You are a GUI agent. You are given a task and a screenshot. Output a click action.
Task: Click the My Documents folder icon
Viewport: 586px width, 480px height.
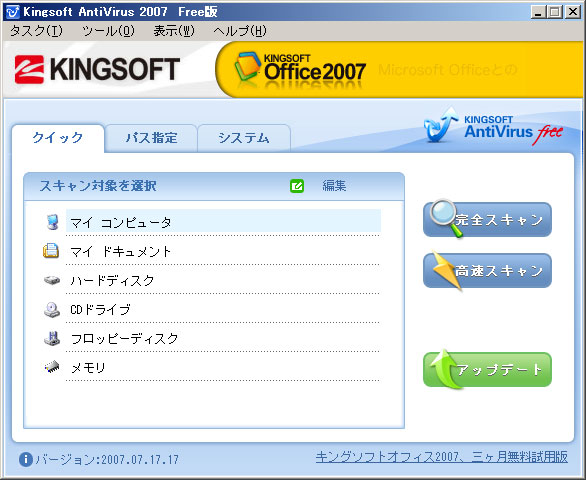tap(51, 251)
